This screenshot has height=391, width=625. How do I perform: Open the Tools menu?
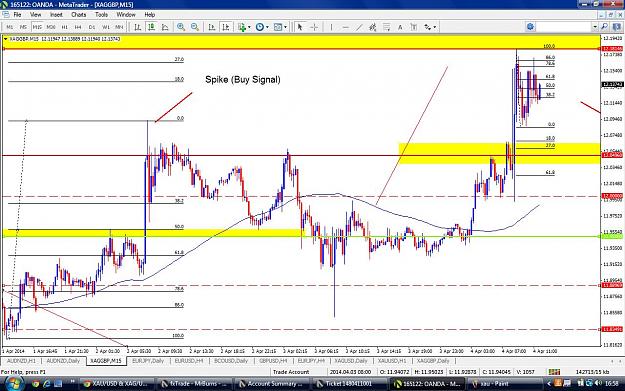coord(101,14)
